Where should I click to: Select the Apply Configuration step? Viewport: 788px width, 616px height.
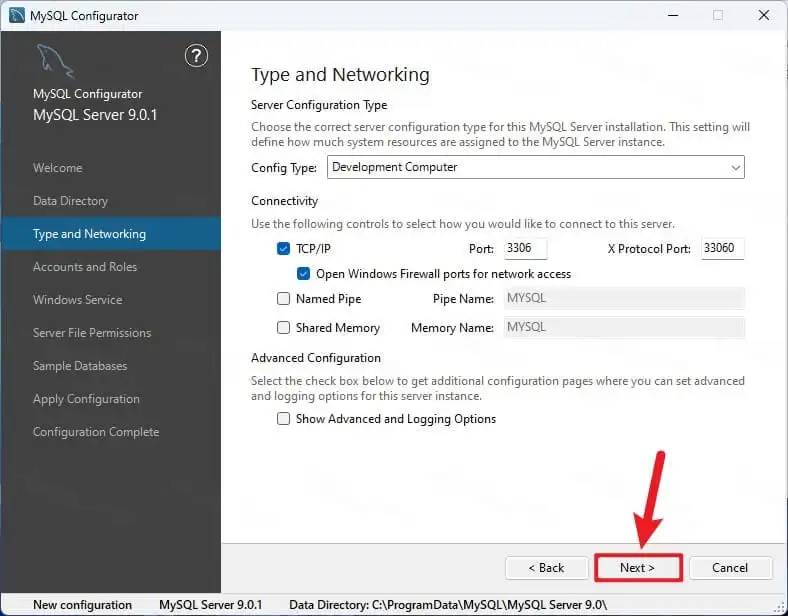[x=86, y=399]
